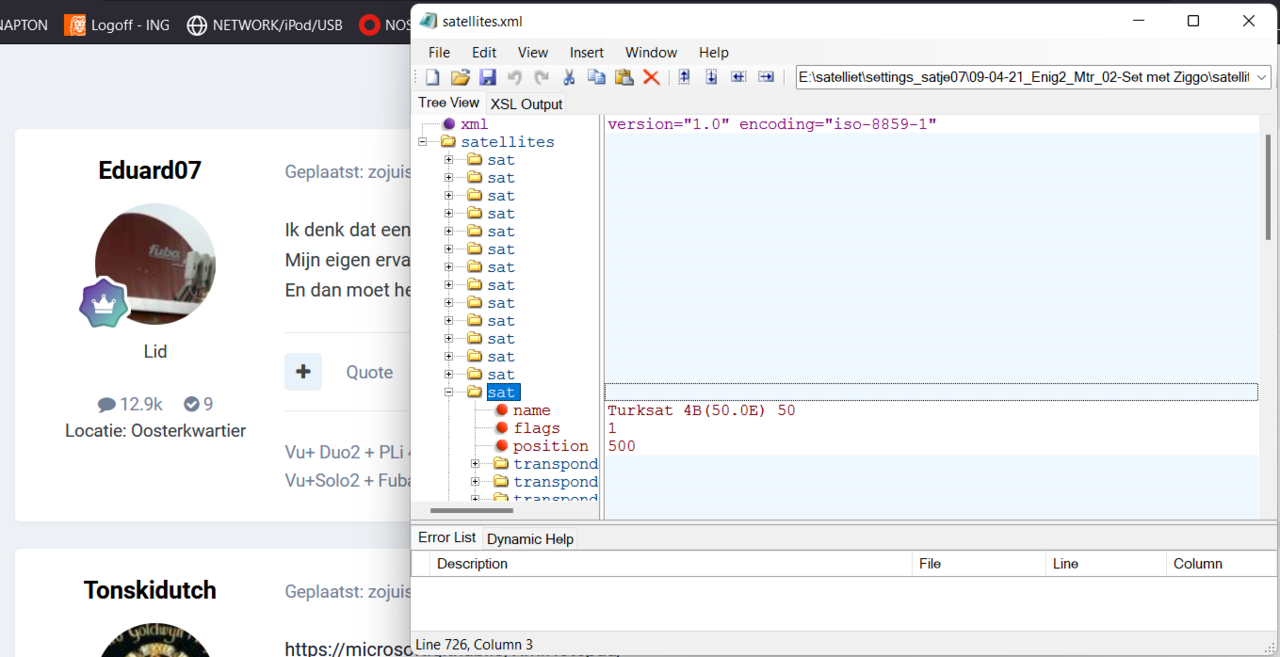Select the position attribute of the sat node
Image resolution: width=1280 pixels, height=657 pixels.
(551, 446)
